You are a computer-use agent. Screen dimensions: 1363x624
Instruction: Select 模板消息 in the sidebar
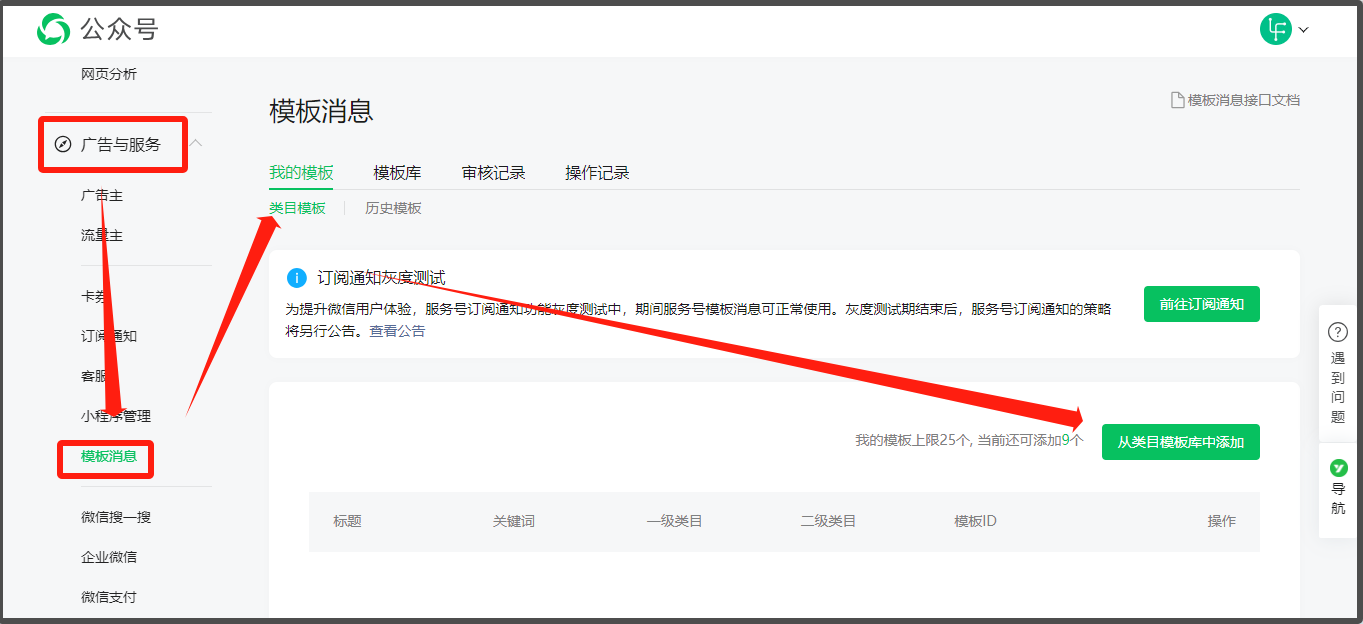[109, 457]
